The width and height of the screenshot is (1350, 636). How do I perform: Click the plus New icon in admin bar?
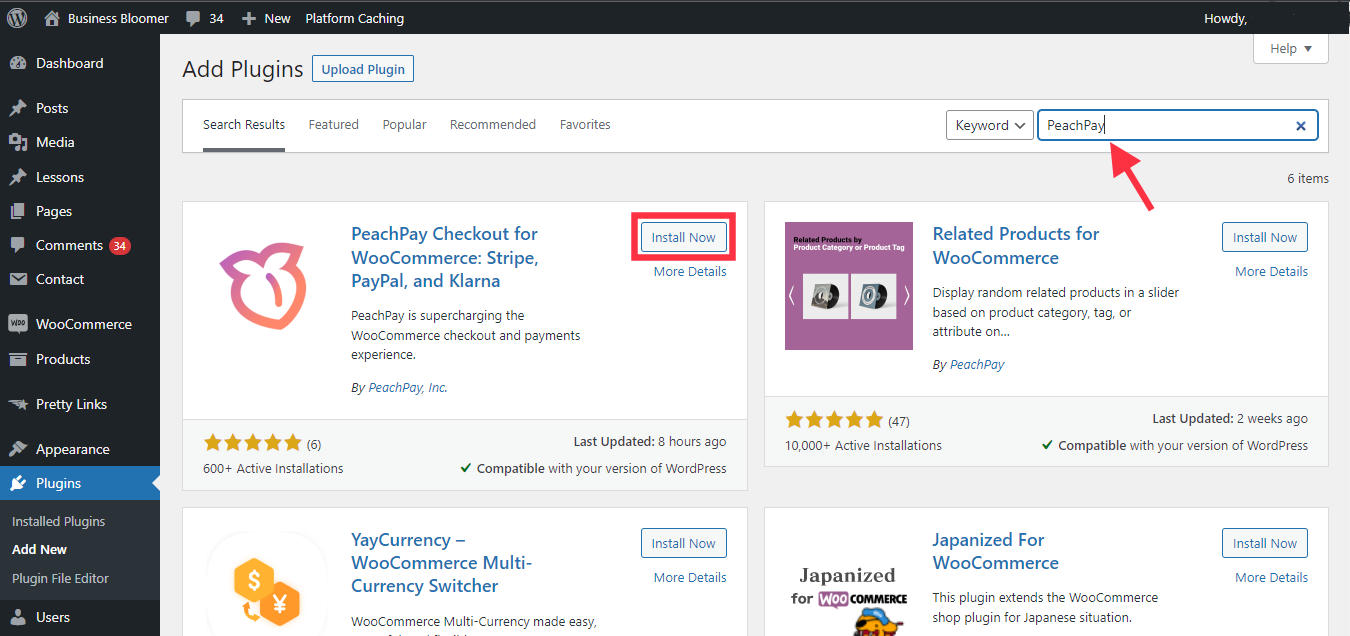tap(250, 18)
